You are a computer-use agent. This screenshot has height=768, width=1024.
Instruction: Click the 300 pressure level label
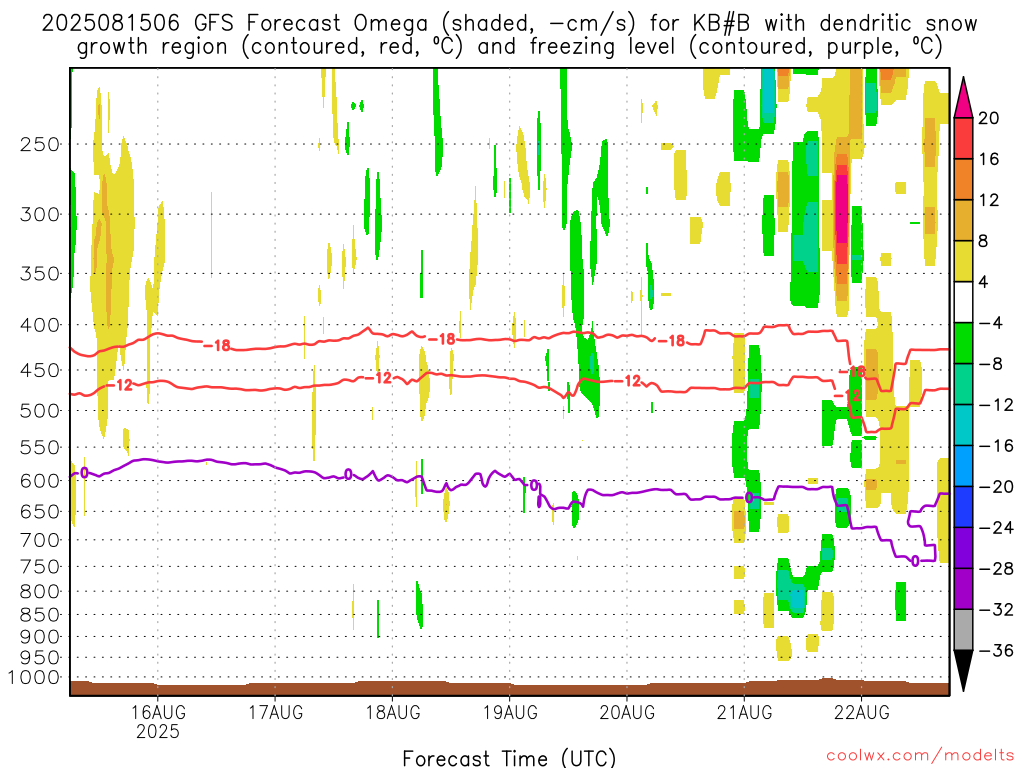pos(40,214)
